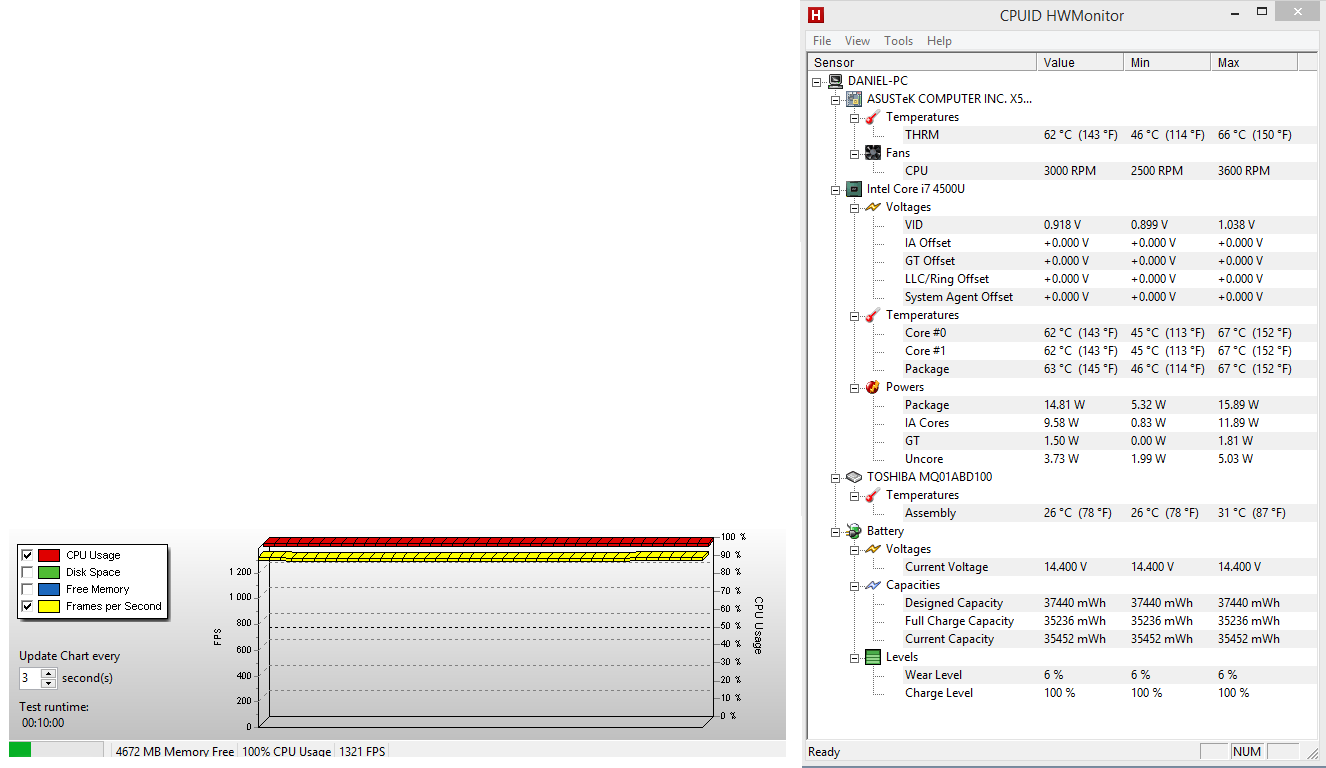Enable the Free Memory checkbox

pos(27,589)
